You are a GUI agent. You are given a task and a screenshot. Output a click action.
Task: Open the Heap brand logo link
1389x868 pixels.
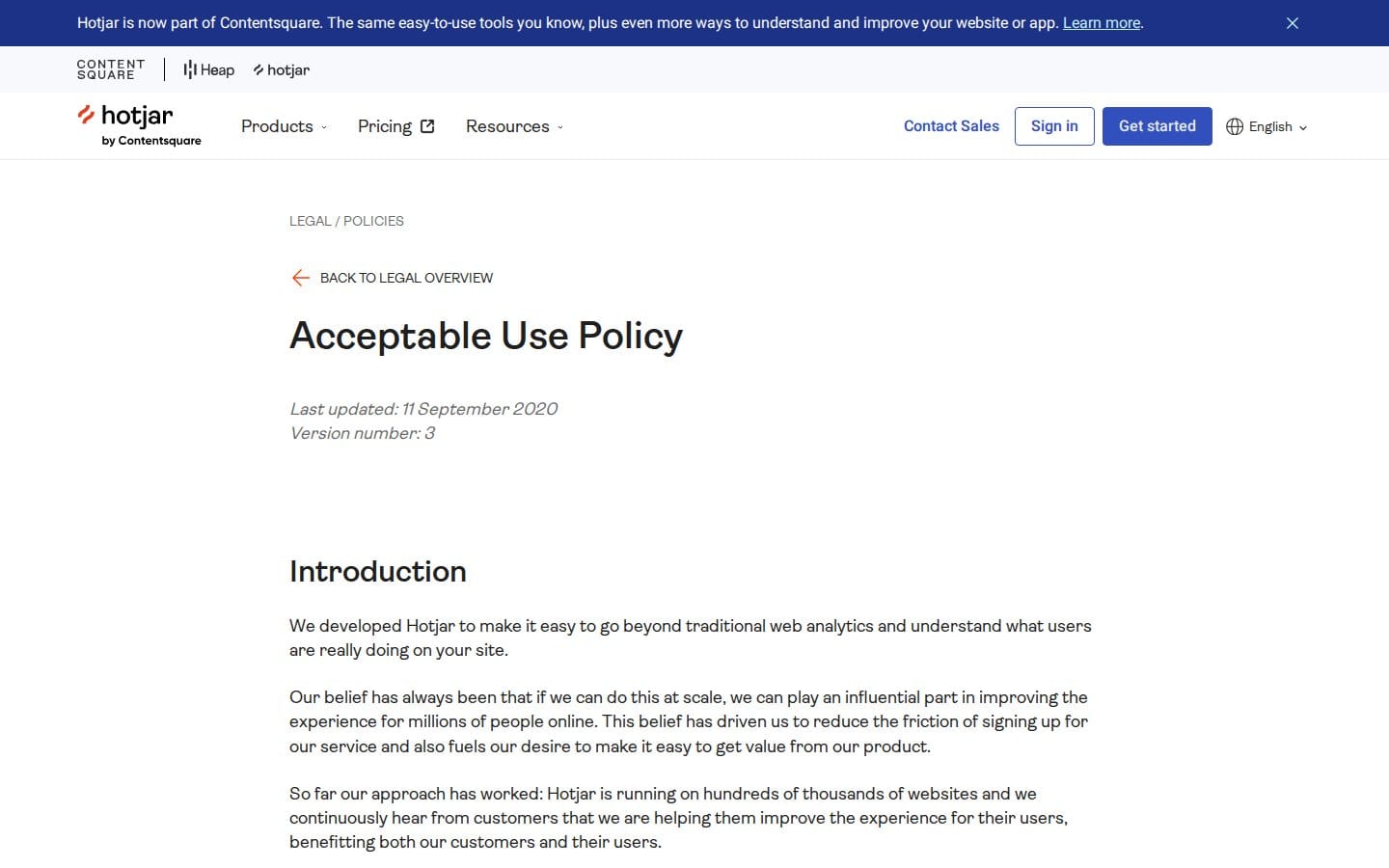pos(209,69)
